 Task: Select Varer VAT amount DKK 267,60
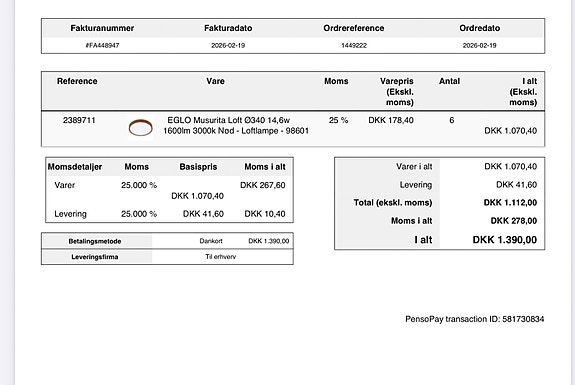click(x=263, y=185)
